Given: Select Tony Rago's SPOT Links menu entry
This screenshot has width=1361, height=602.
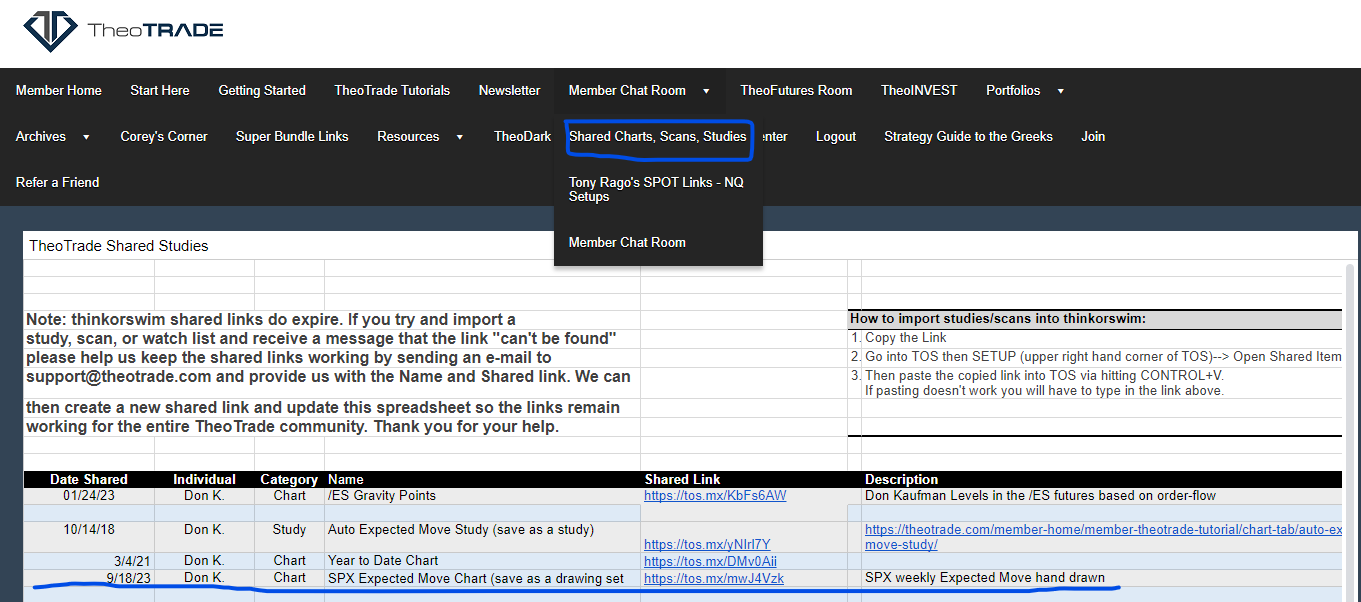Looking at the screenshot, I should [656, 189].
